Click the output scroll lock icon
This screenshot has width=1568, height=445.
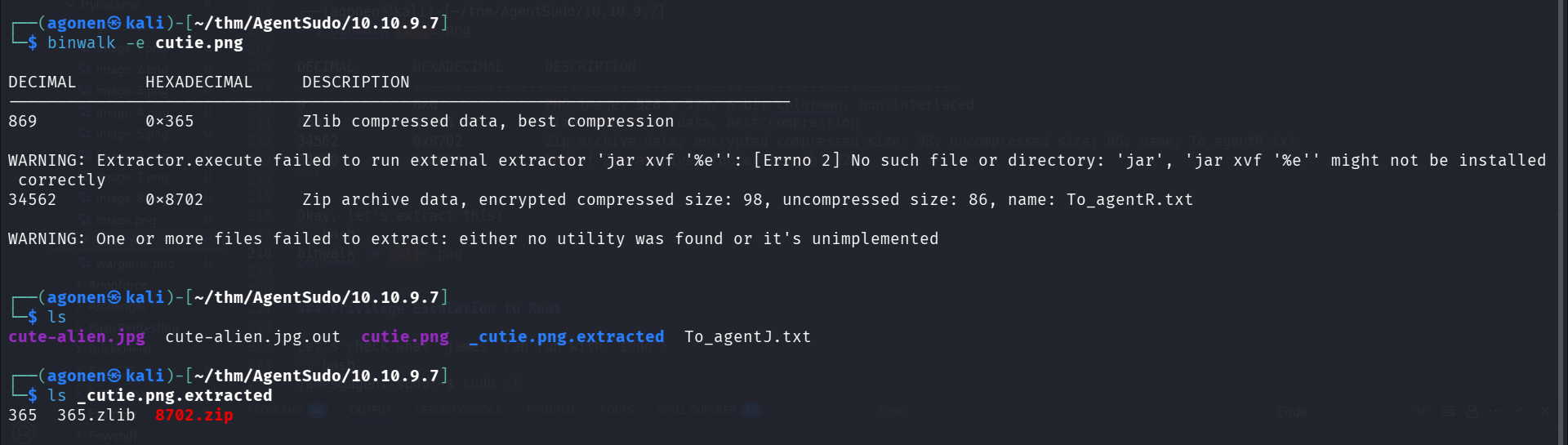point(1472,412)
